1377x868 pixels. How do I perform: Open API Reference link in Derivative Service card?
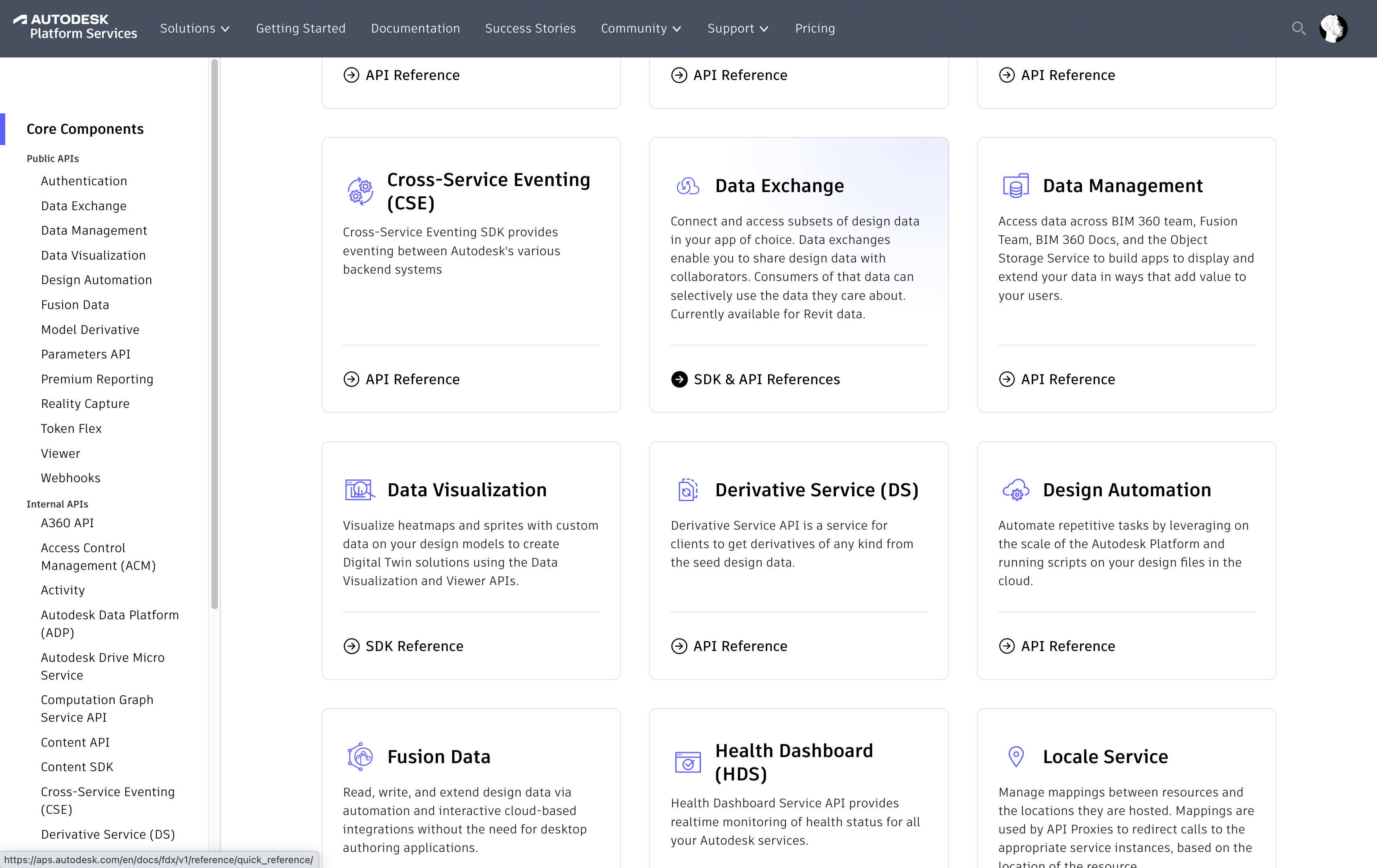740,646
